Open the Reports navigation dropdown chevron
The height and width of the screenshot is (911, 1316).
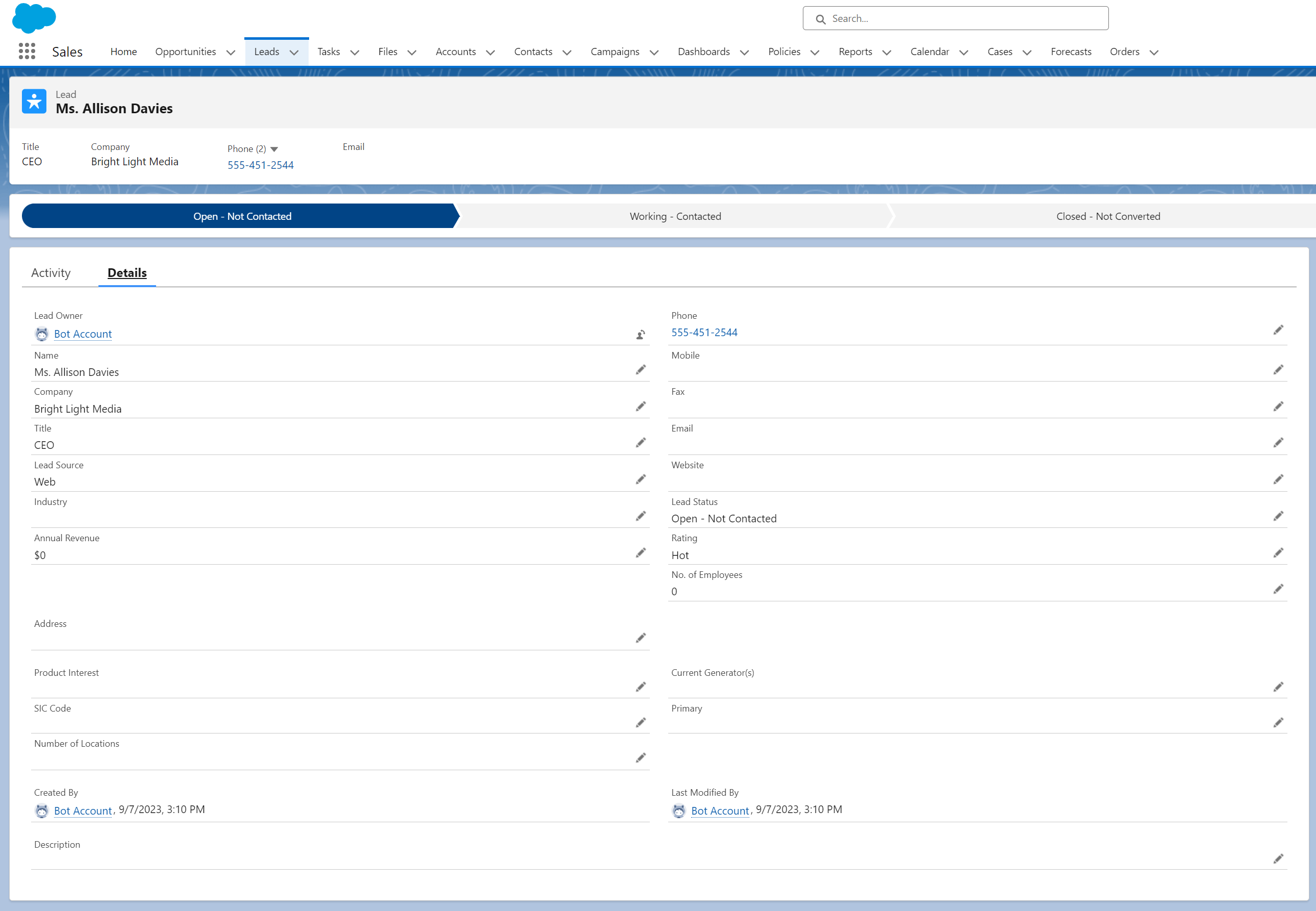(887, 53)
